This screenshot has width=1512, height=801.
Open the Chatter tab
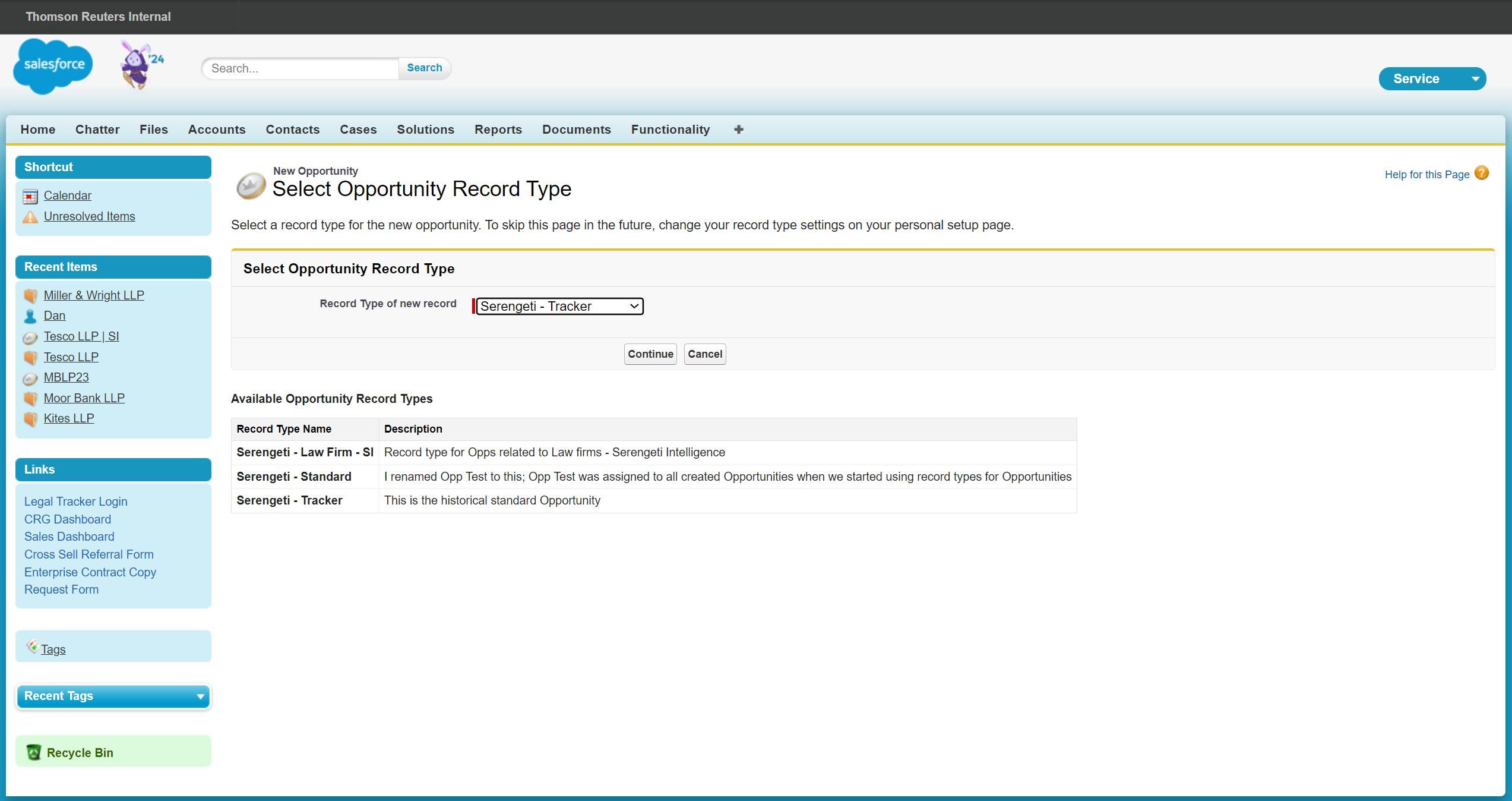(x=97, y=130)
